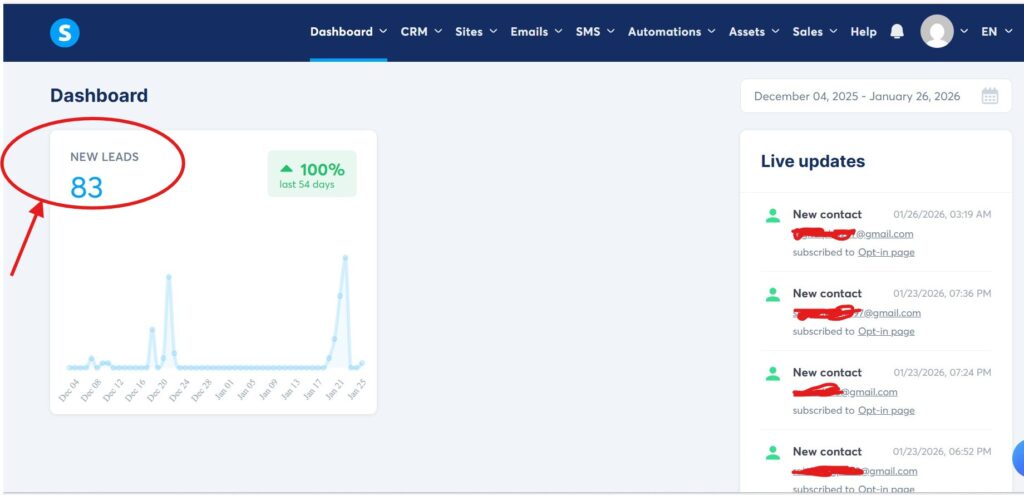Screen dimensions: 1024x495
Task: Expand the CRM dropdown menu
Action: [x=421, y=32]
